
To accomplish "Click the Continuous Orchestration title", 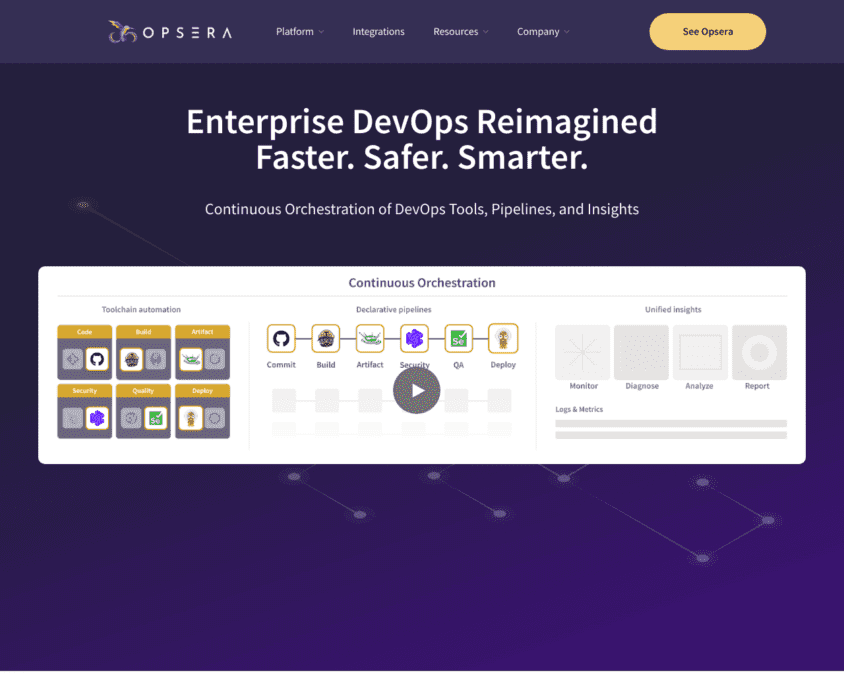I will coord(421,283).
